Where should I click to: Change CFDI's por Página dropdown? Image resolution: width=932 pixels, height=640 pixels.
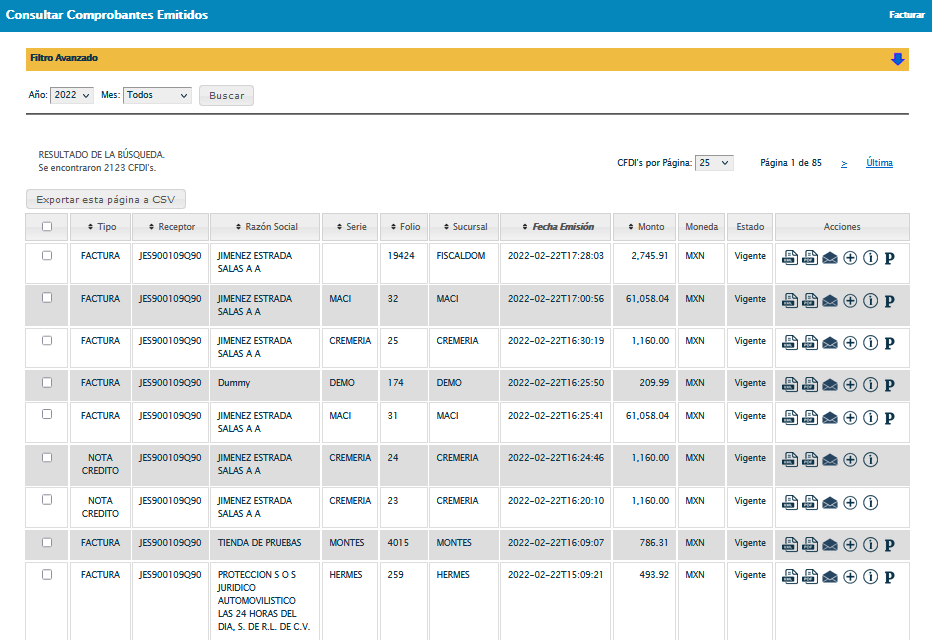(x=714, y=163)
